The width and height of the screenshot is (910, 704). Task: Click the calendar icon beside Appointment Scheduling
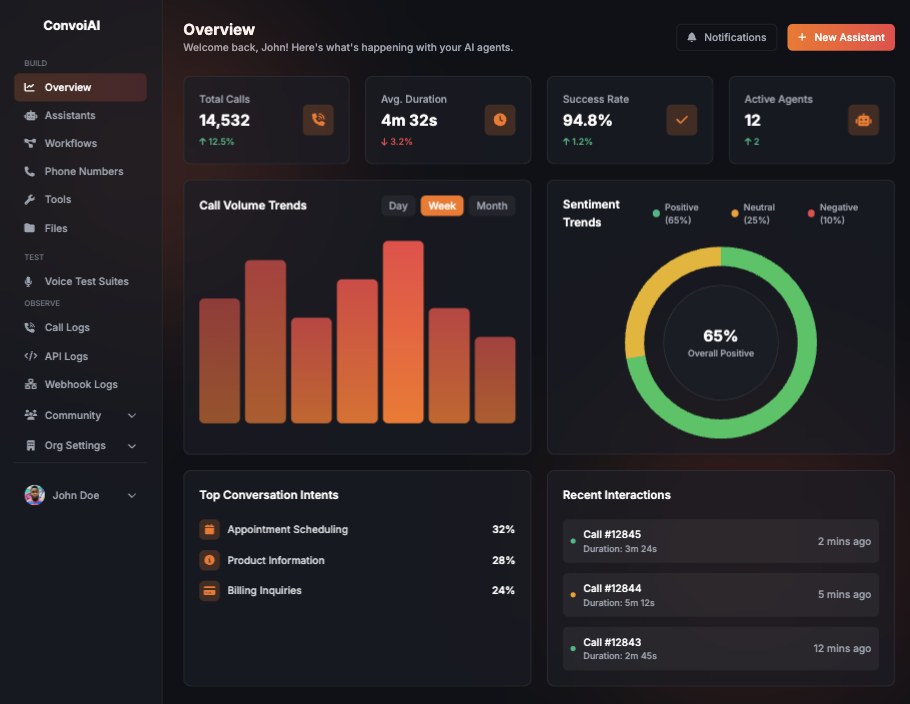[209, 530]
